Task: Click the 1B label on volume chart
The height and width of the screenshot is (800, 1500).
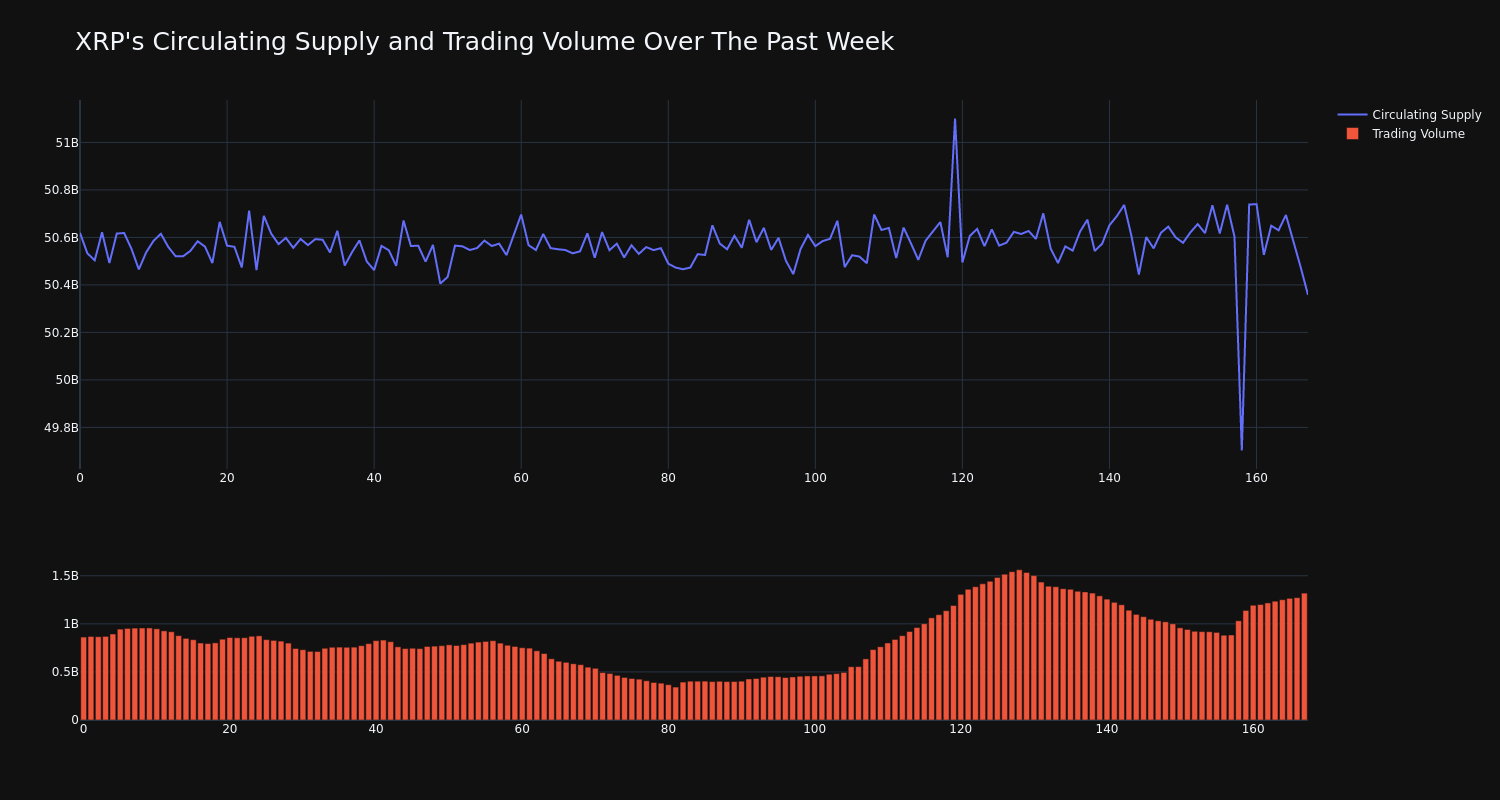Action: point(71,624)
